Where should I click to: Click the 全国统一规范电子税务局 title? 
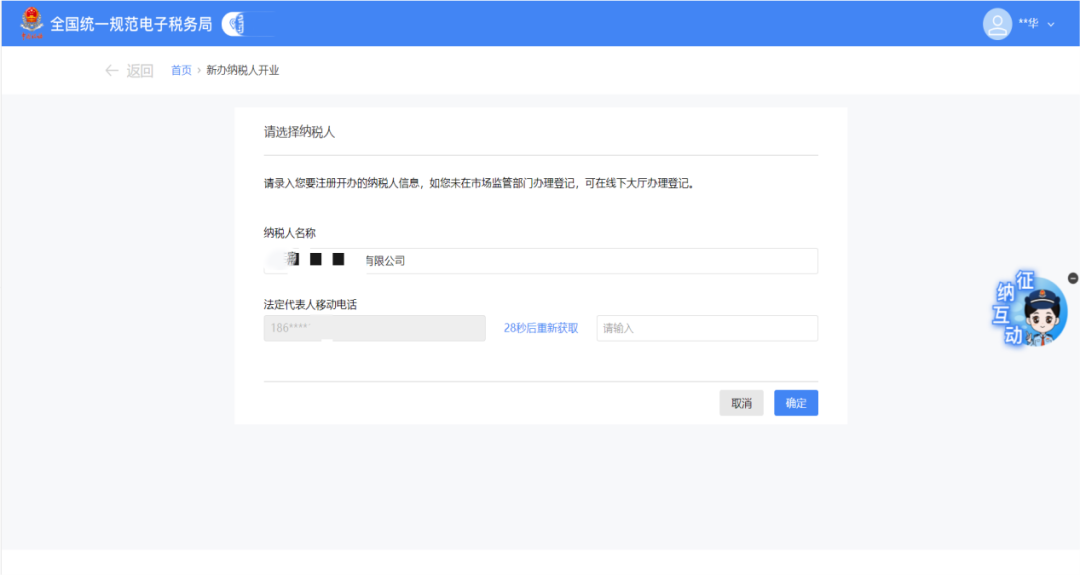131,24
